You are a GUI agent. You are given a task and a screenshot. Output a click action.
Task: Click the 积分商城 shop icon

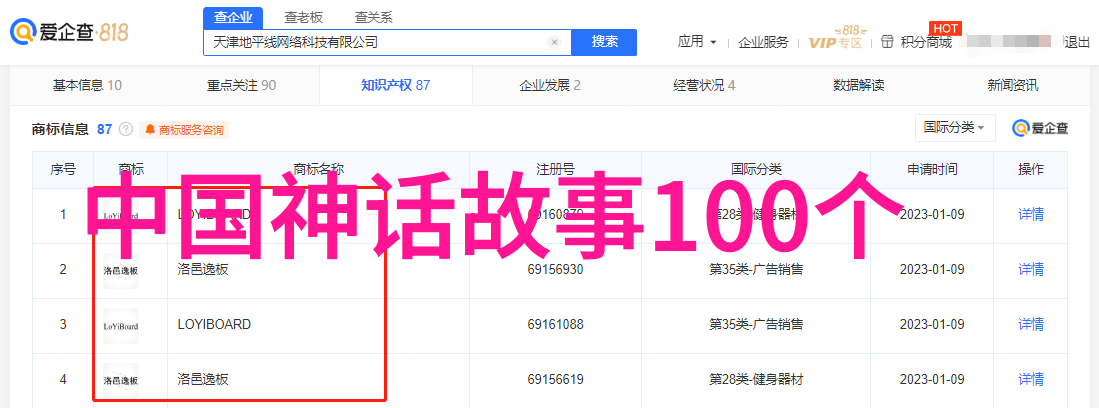pyautogui.click(x=888, y=42)
